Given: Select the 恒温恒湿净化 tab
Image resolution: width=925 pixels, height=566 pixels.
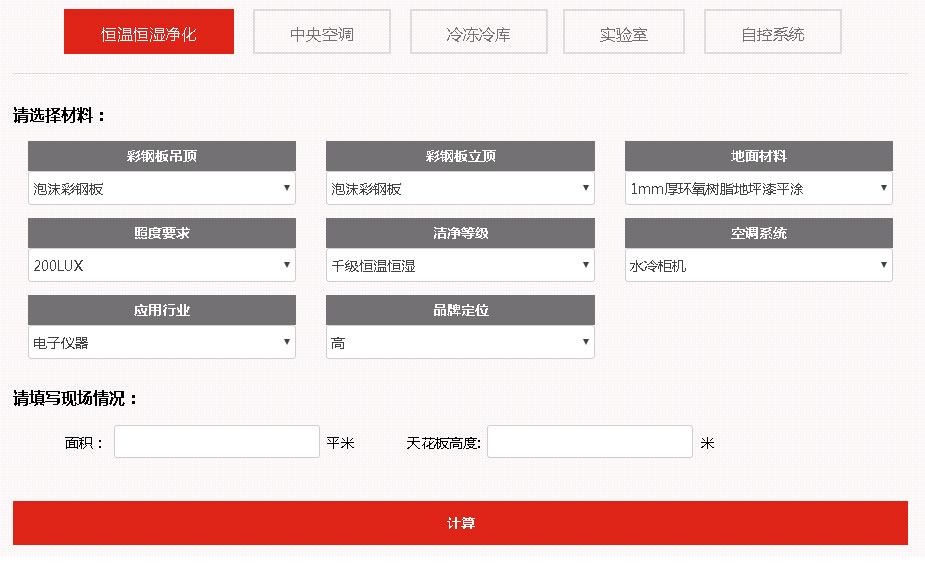Looking at the screenshot, I should [149, 33].
